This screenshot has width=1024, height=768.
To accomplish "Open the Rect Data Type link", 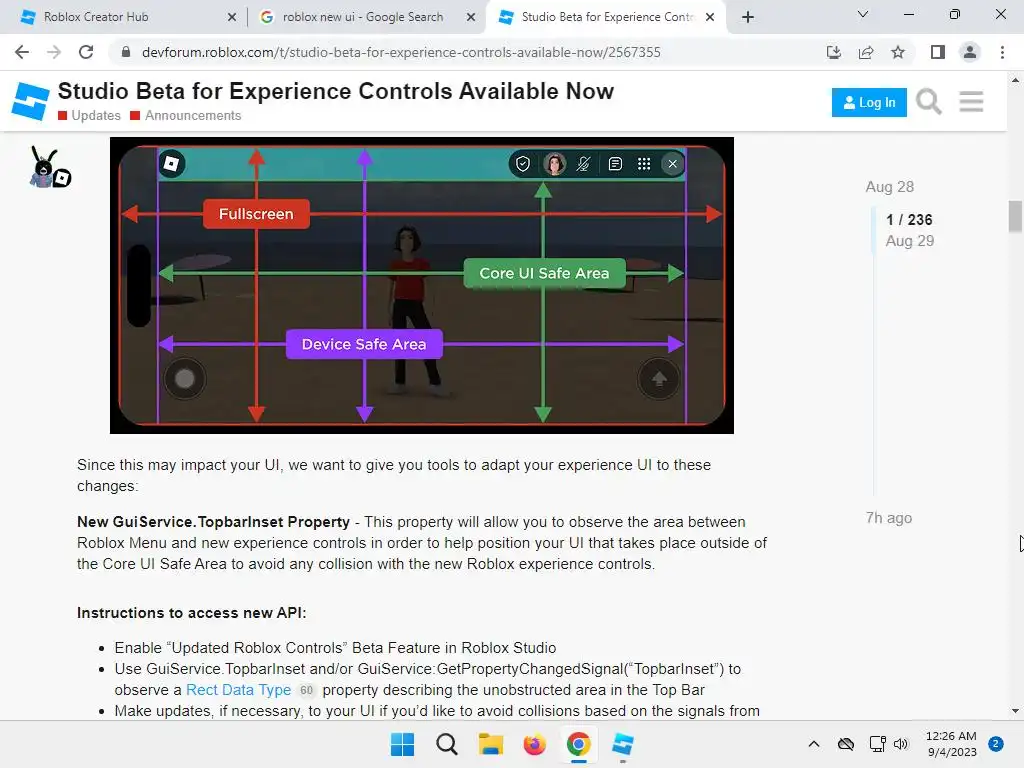I will click(x=238, y=690).
